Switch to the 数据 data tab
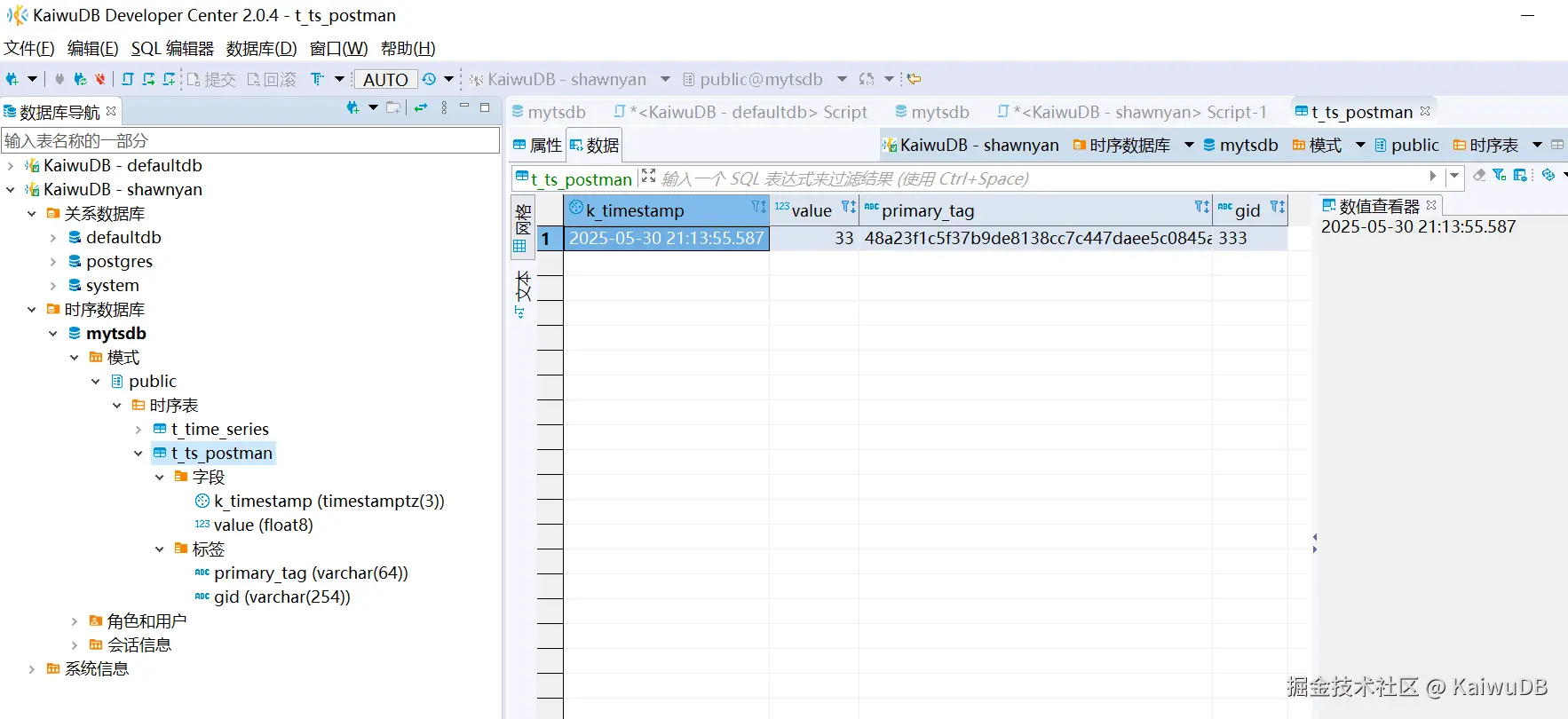This screenshot has height=719, width=1568. 594,145
